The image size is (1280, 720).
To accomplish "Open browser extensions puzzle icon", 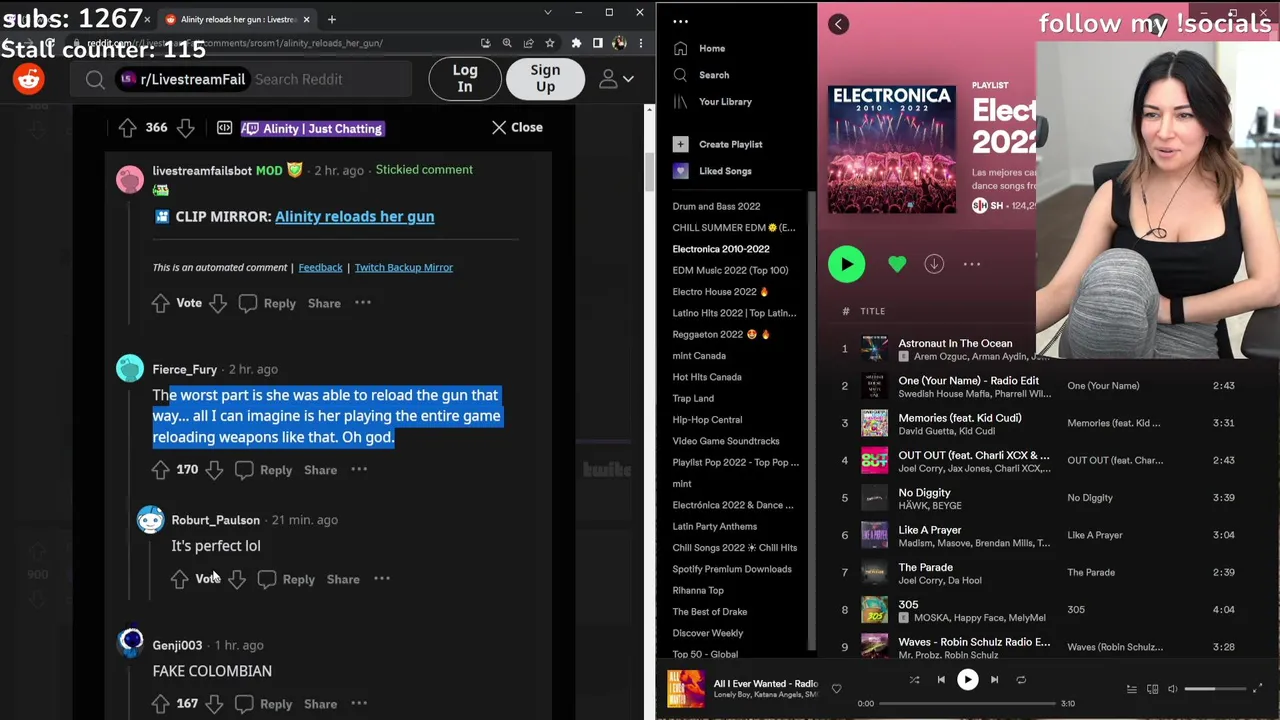I will coord(576,43).
